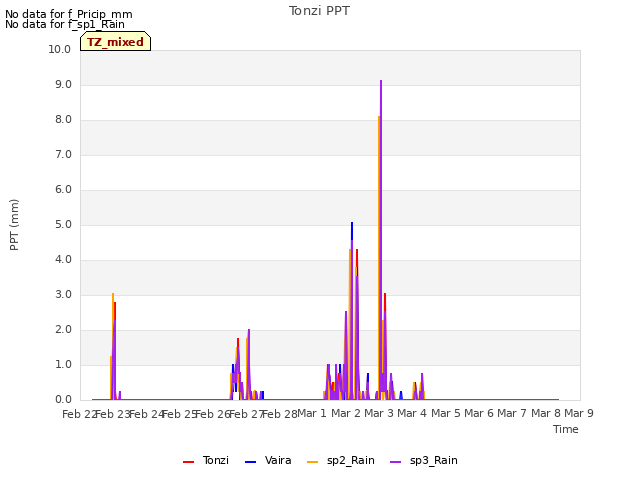Image resolution: width=640 pixels, height=480 pixels.
Task: Click the Mar 1 x-axis tick label
Action: pos(312,413)
